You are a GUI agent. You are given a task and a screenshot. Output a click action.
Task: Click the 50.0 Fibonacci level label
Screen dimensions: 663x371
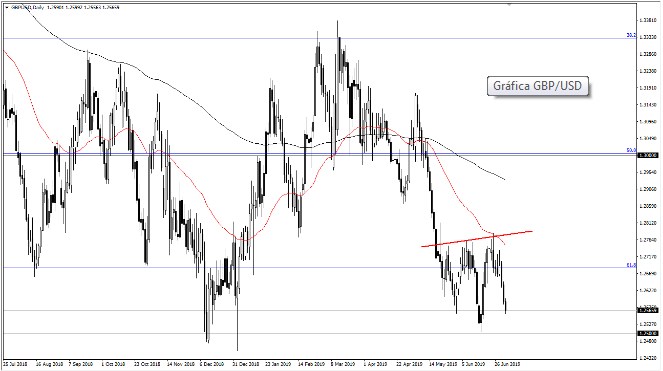631,150
